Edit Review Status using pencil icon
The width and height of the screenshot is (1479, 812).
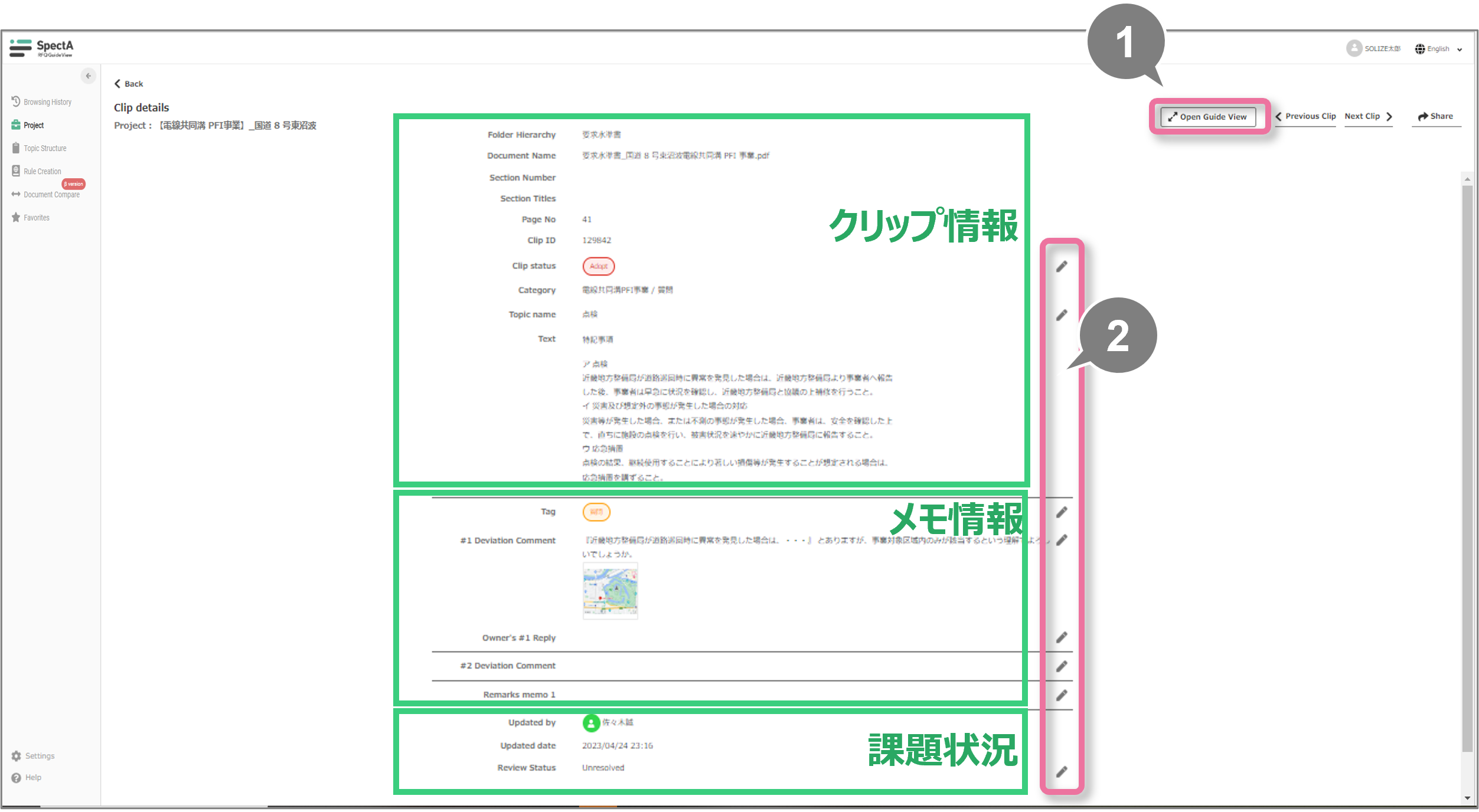point(1062,772)
